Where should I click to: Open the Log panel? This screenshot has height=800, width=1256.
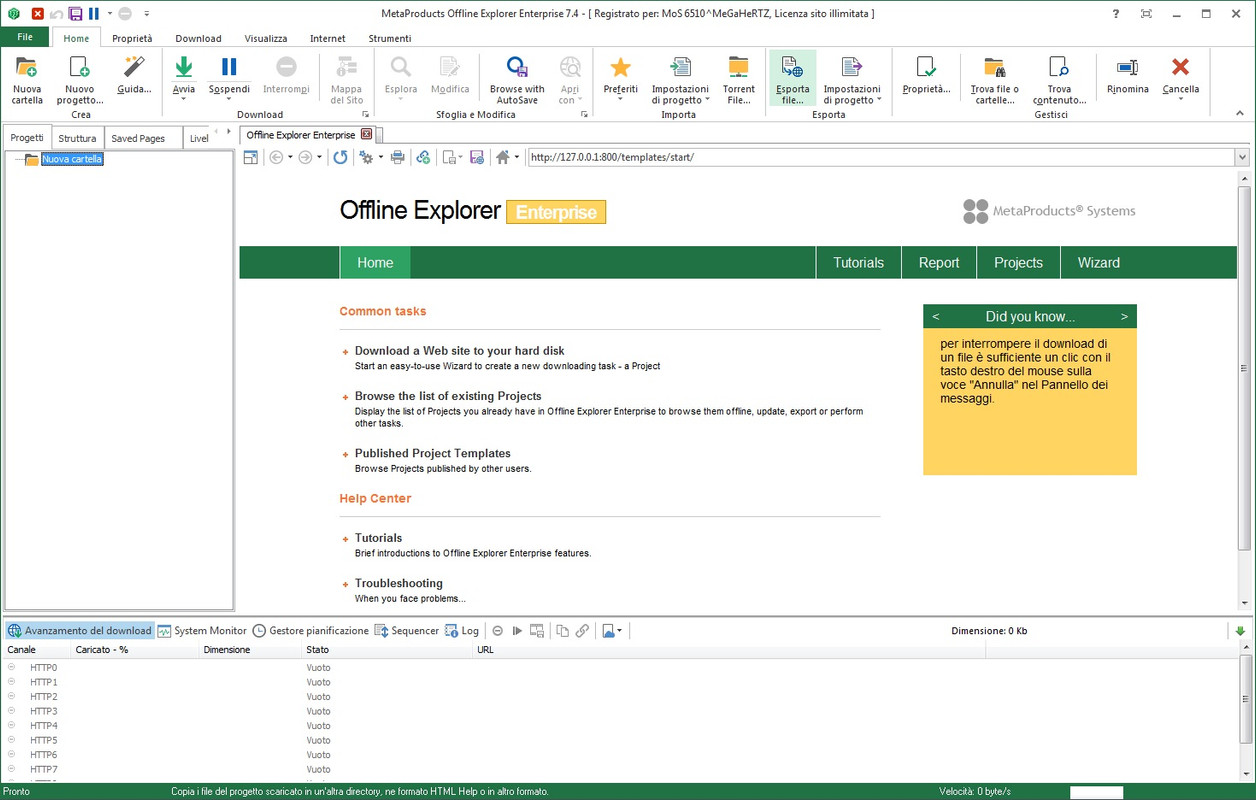[x=462, y=631]
